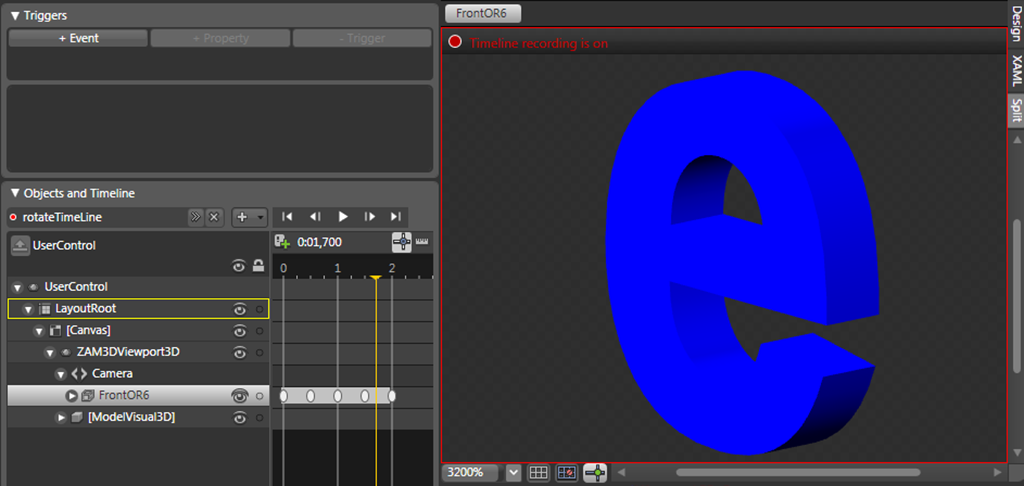Click the FrontOR6 breadcrumb button
This screenshot has height=486, width=1024.
(x=483, y=13)
